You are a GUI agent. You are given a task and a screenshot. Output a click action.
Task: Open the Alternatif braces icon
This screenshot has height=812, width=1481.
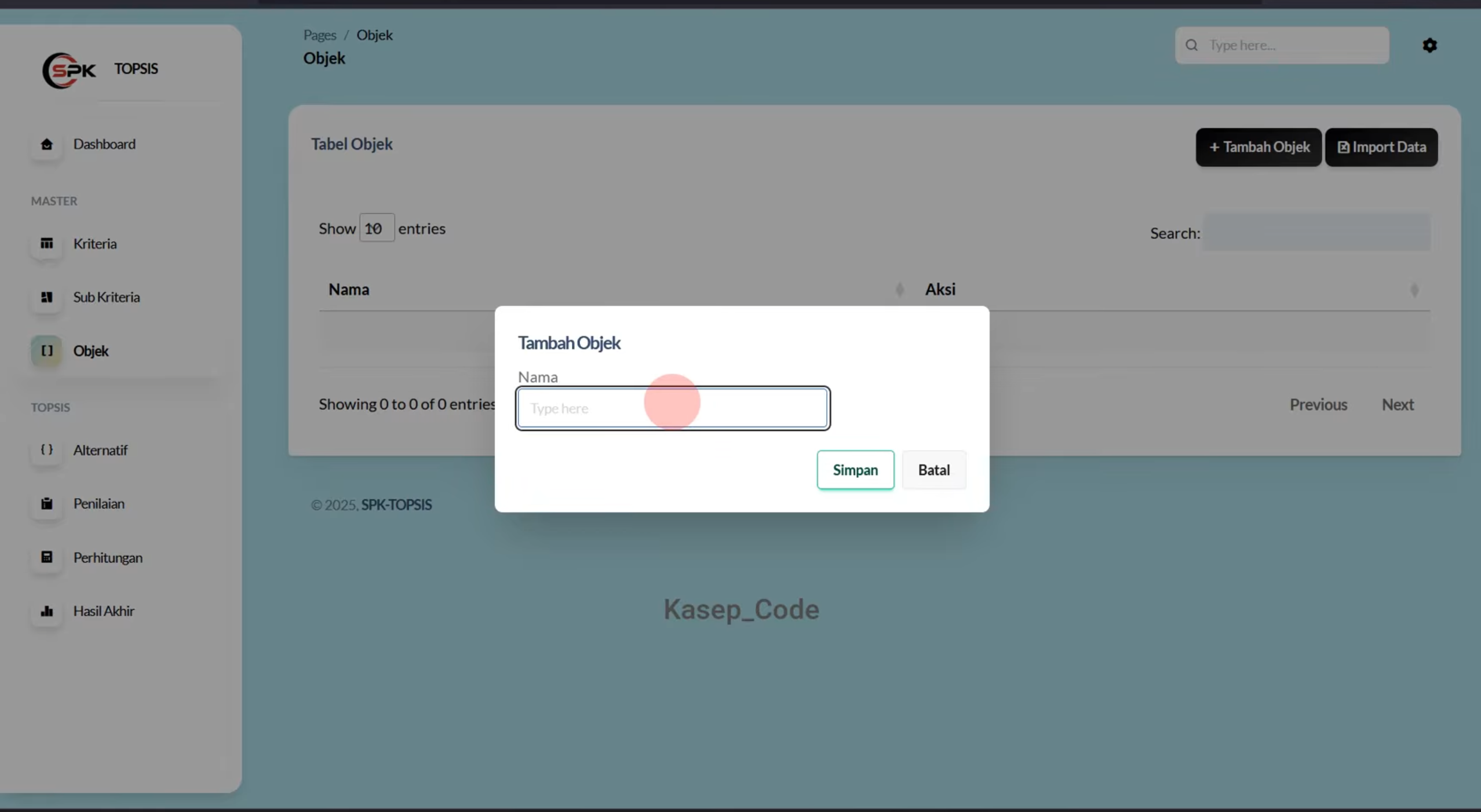(x=47, y=450)
